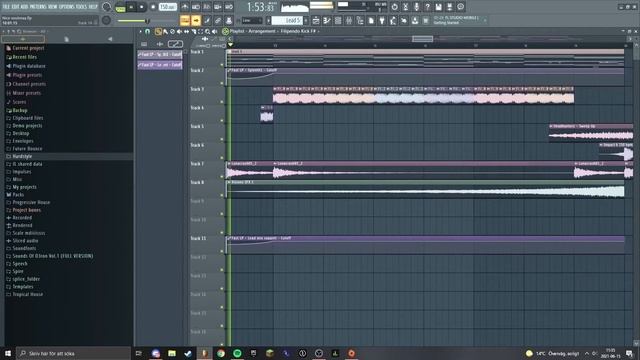The width and height of the screenshot is (640, 360).
Task: Click the plug icon in the shortcut toolbar
Action: pos(382,20)
